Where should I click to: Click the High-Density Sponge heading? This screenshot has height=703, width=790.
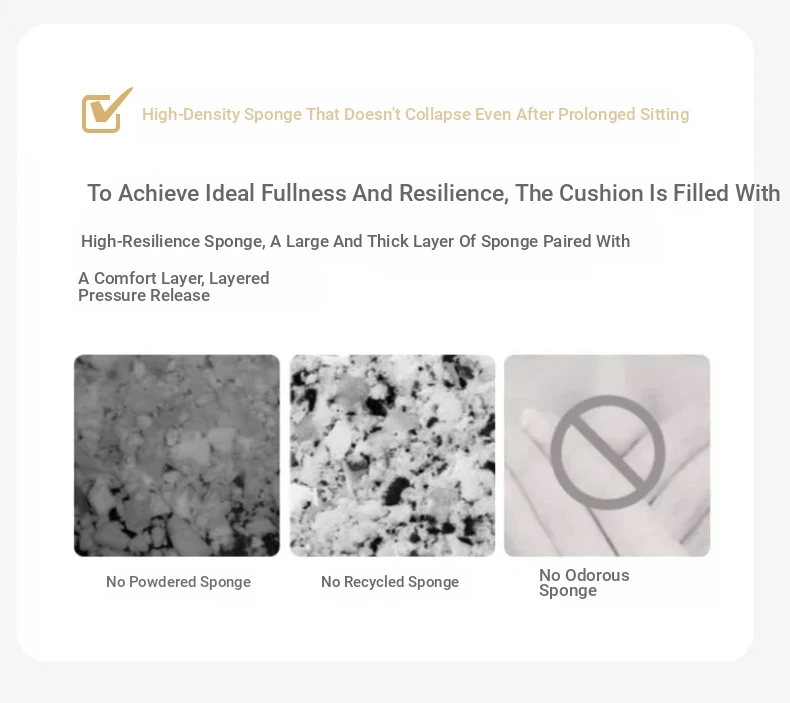point(416,114)
